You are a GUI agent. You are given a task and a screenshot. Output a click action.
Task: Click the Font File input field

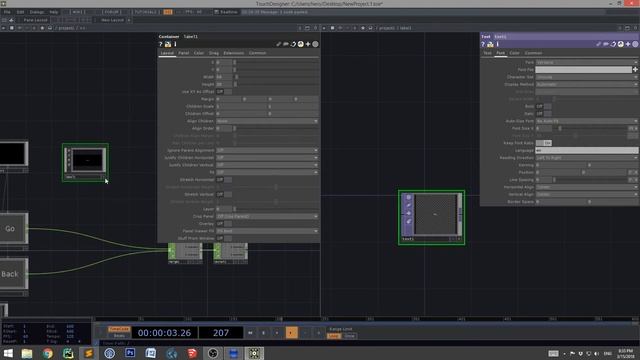pos(584,70)
